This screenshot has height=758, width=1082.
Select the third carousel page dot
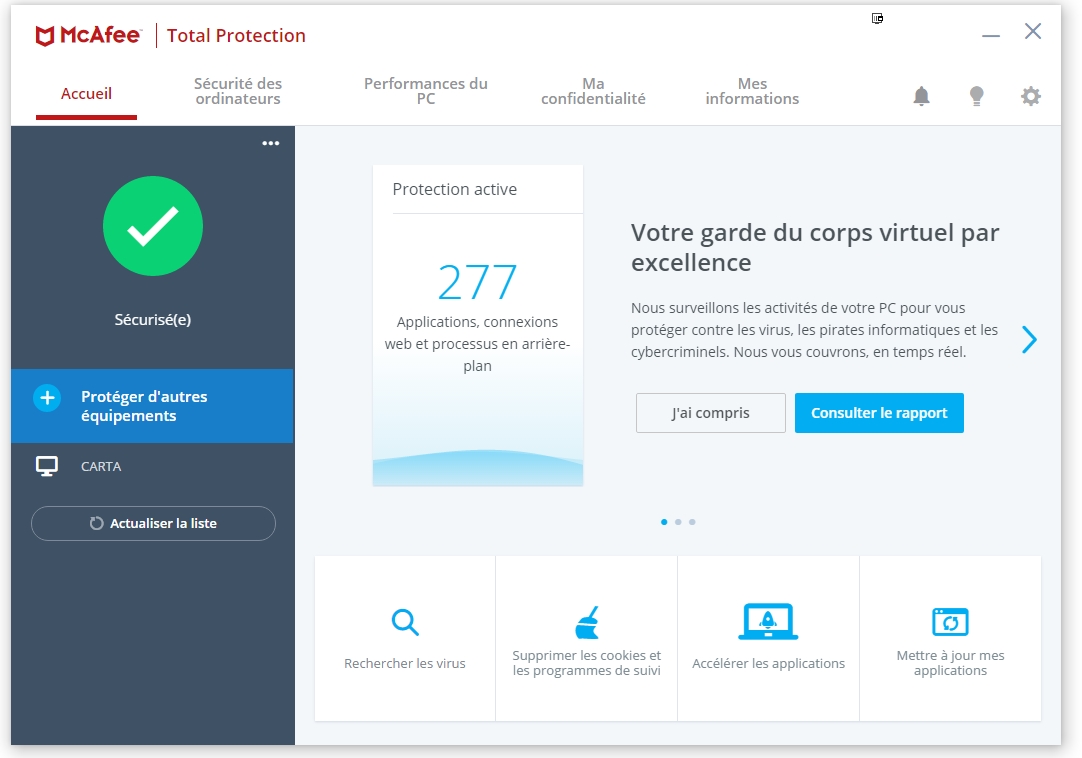coord(692,522)
